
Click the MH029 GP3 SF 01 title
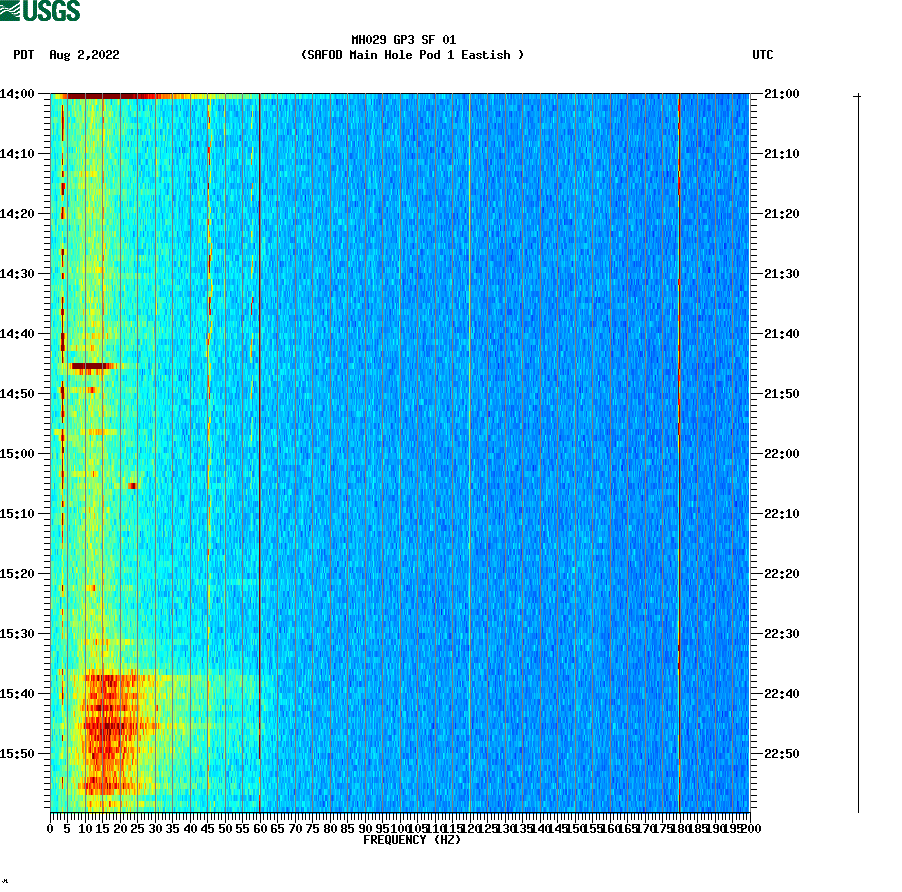coord(402,42)
